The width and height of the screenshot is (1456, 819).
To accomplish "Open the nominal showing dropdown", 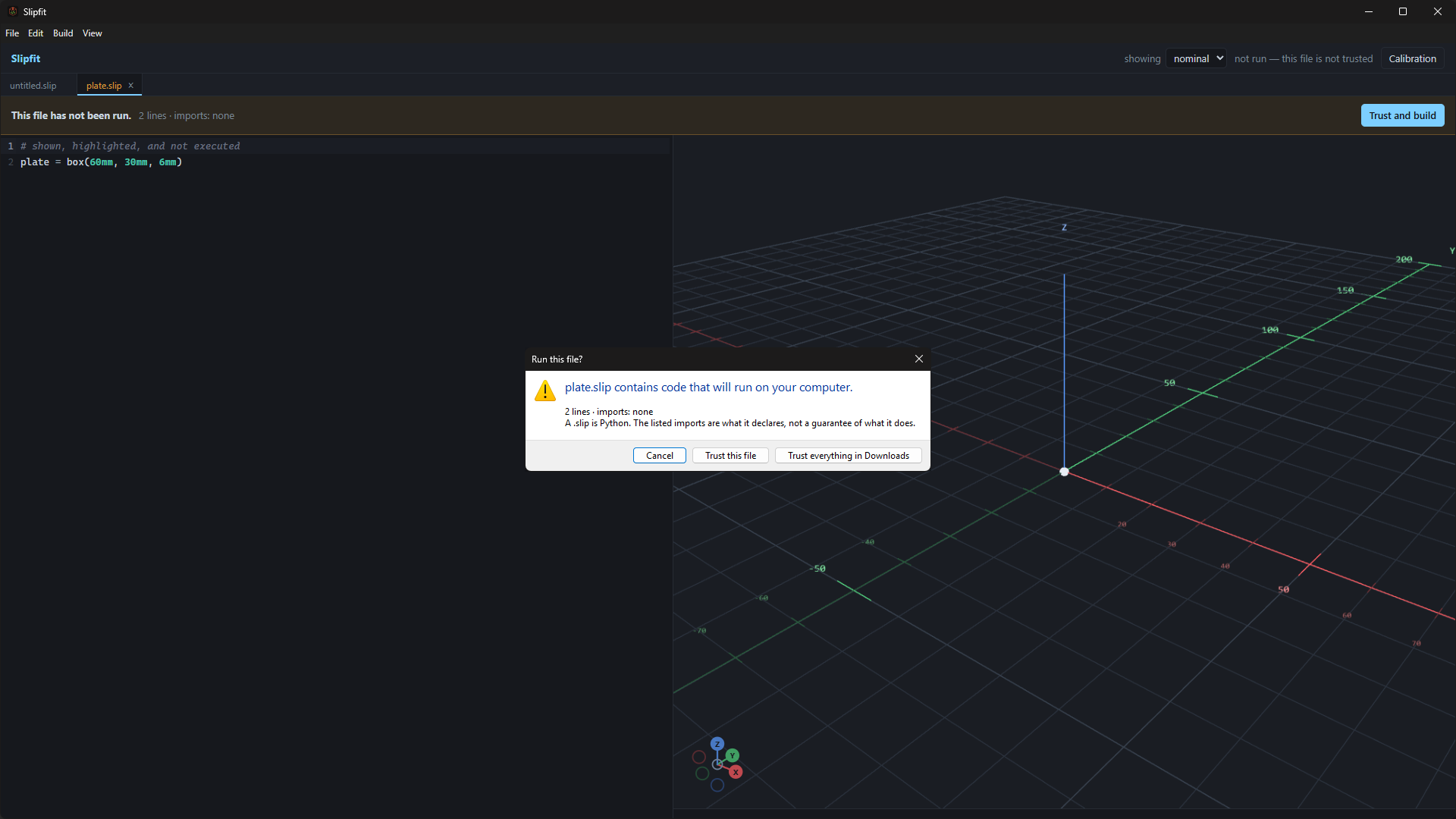I will [1196, 58].
